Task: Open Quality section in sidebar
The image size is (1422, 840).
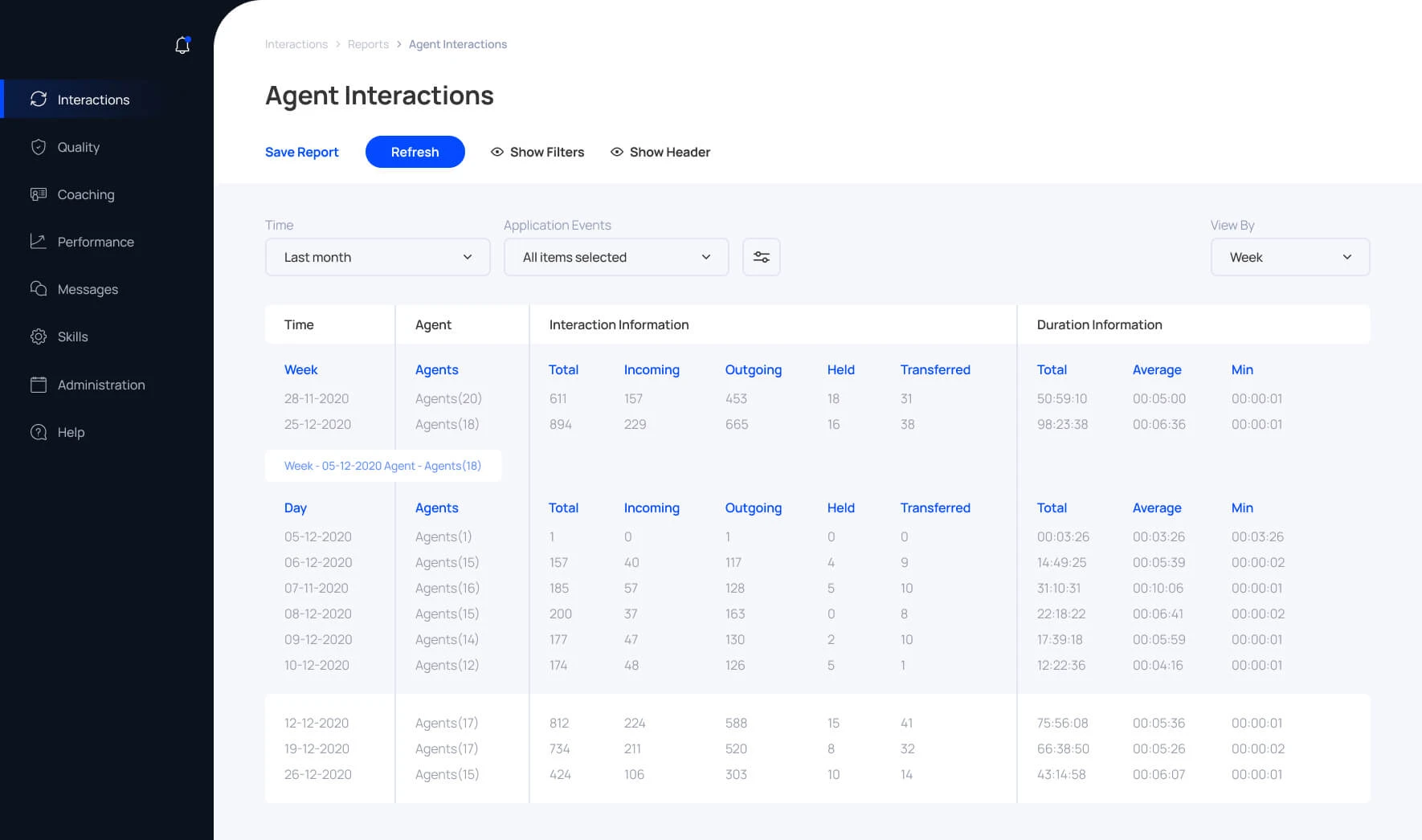Action: [x=79, y=147]
